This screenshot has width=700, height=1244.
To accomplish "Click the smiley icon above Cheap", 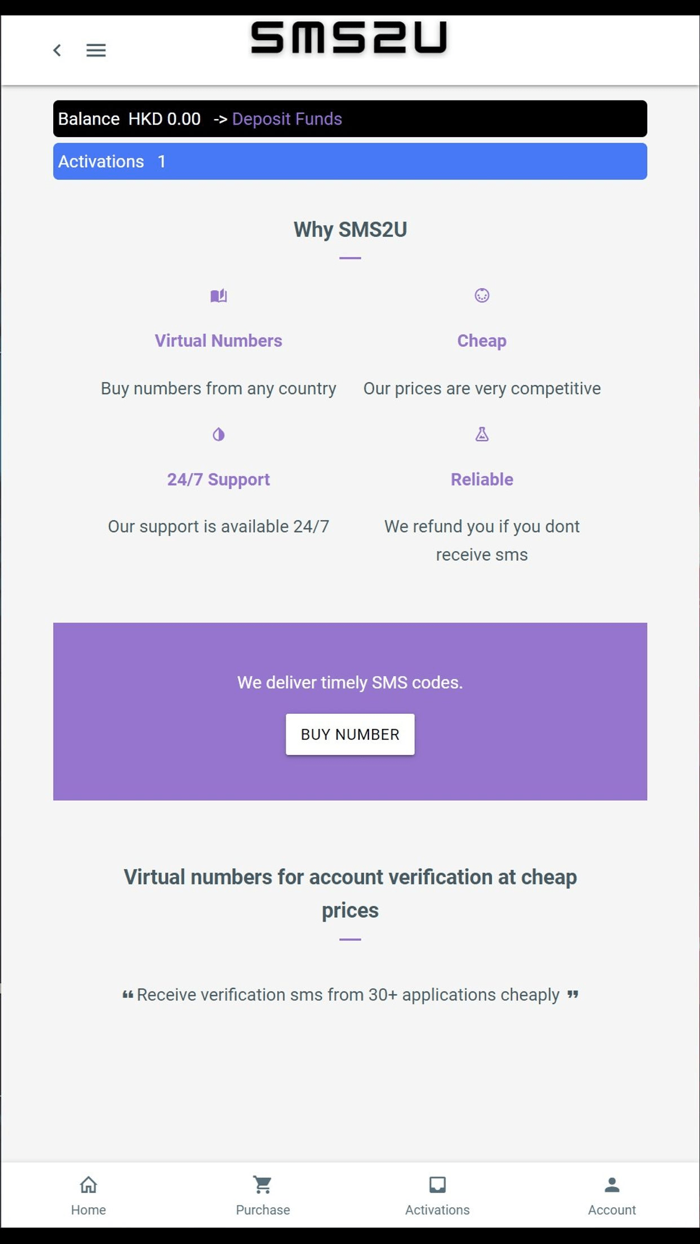I will click(x=482, y=296).
